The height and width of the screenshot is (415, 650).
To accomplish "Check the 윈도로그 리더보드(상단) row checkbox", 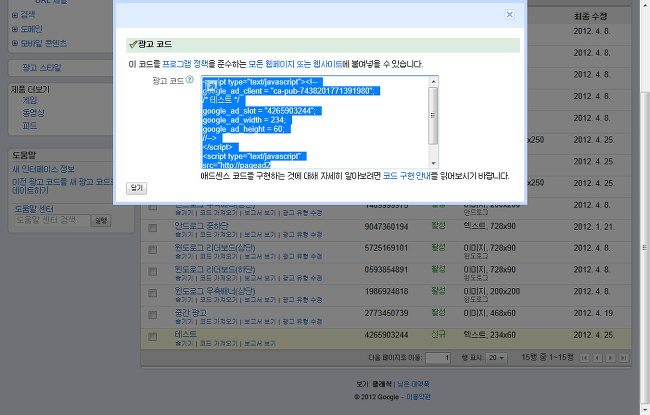I will click(153, 250).
